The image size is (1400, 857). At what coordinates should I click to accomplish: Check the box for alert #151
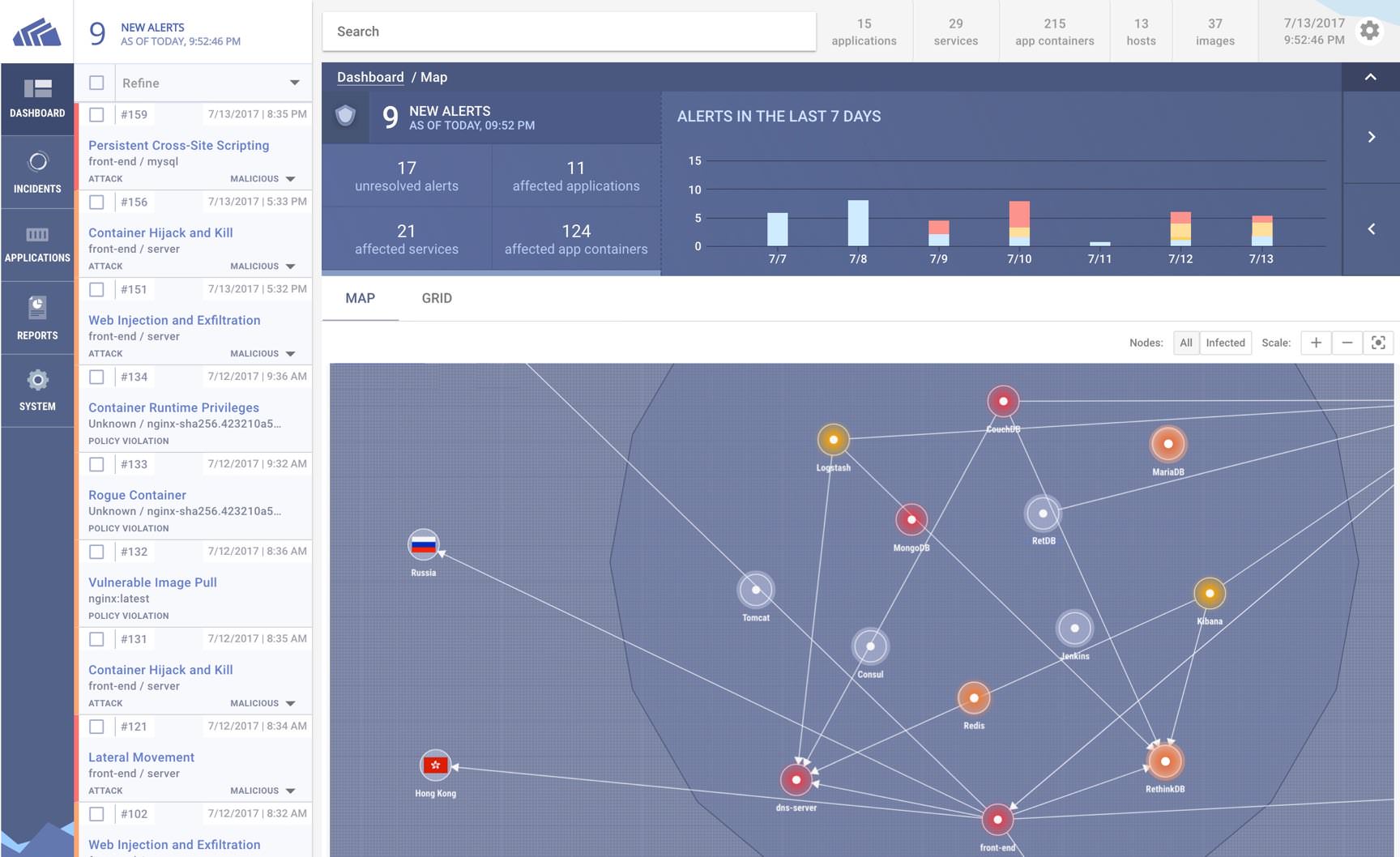pyautogui.click(x=96, y=289)
